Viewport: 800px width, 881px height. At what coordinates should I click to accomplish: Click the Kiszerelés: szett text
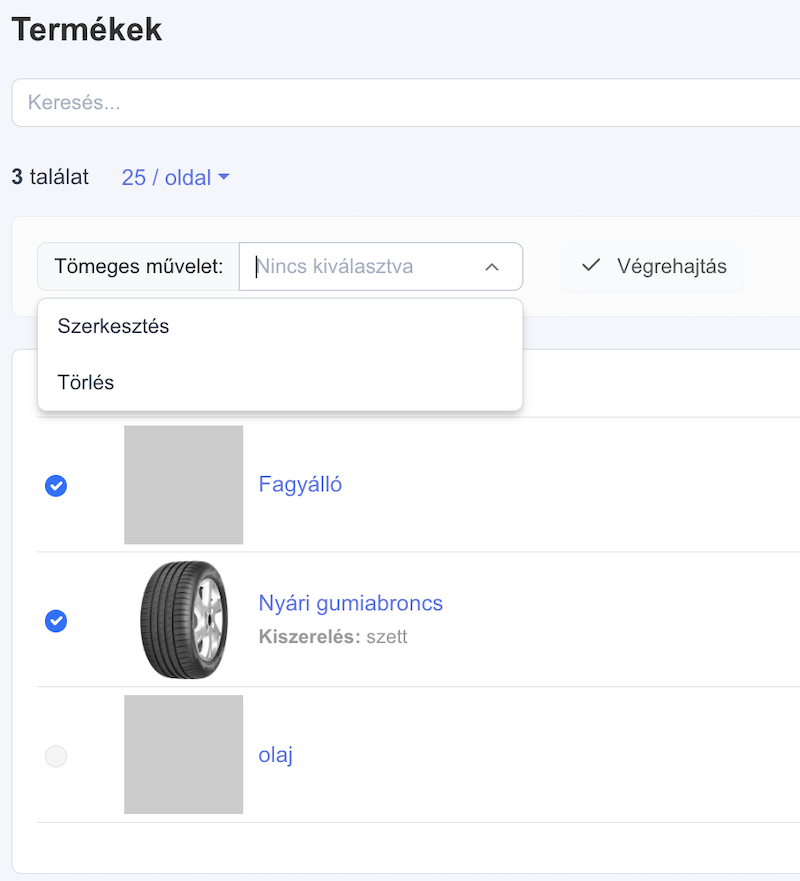(x=333, y=637)
